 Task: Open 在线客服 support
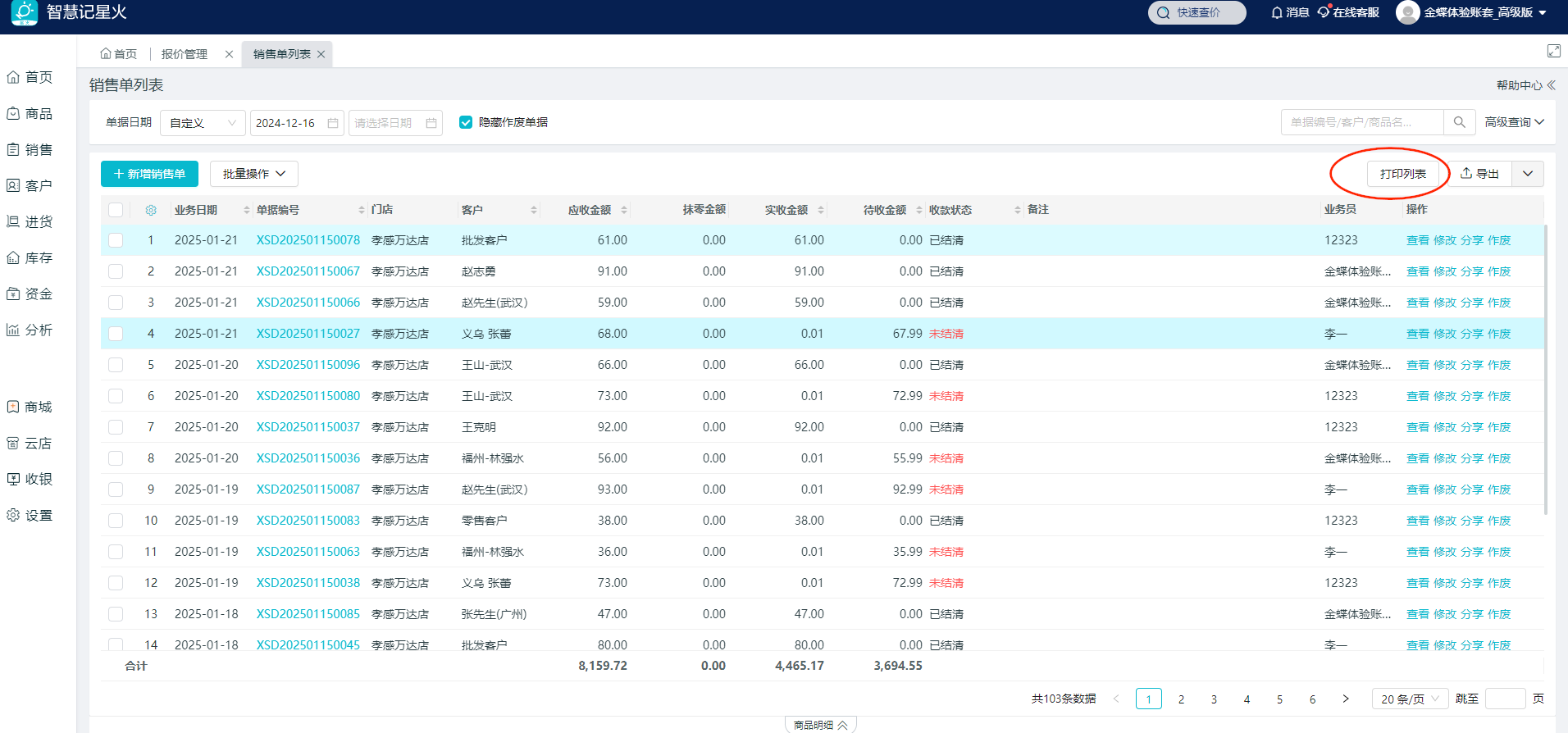pyautogui.click(x=1348, y=12)
